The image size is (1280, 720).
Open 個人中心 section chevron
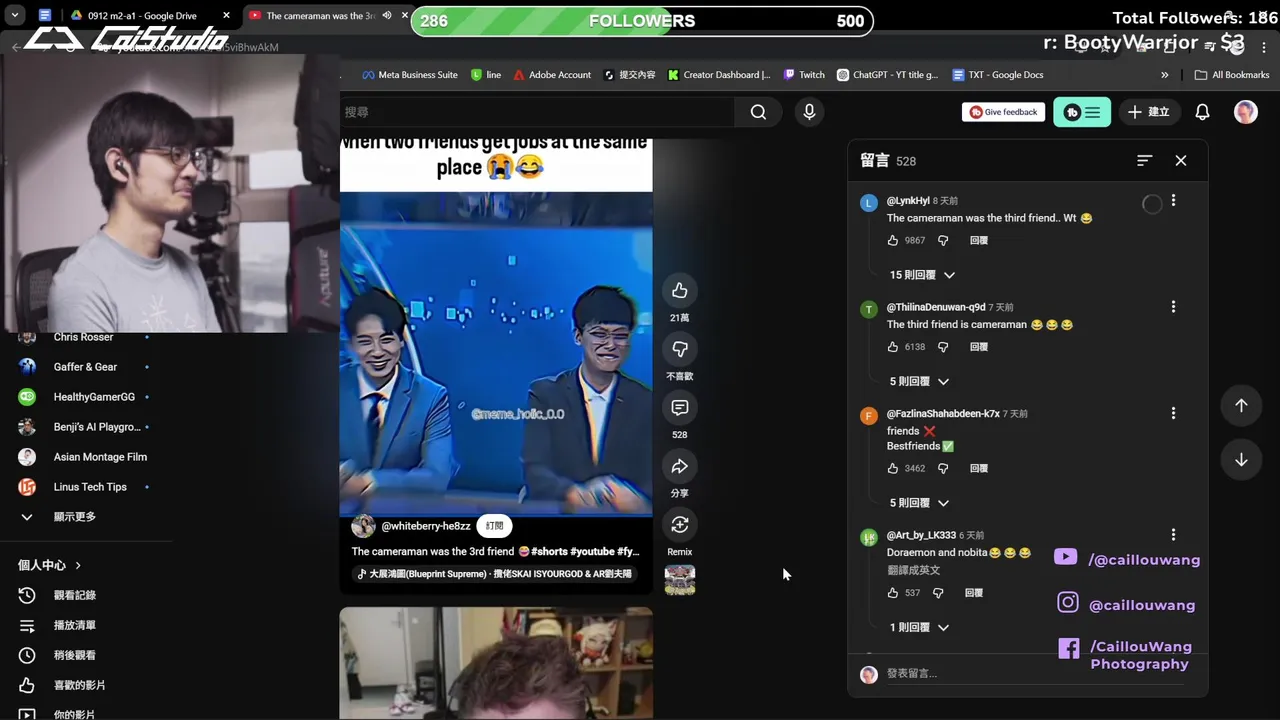pos(78,565)
